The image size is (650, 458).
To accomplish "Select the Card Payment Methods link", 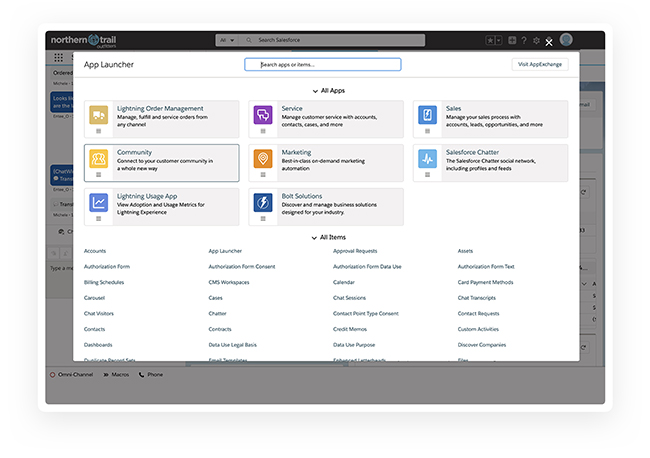I will [x=485, y=282].
